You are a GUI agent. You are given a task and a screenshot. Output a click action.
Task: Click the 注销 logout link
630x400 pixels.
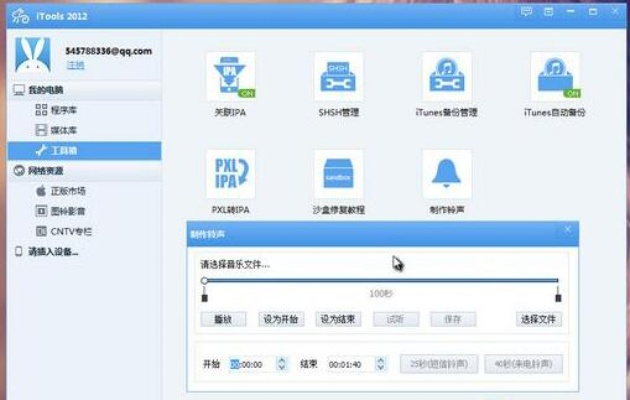click(x=75, y=65)
